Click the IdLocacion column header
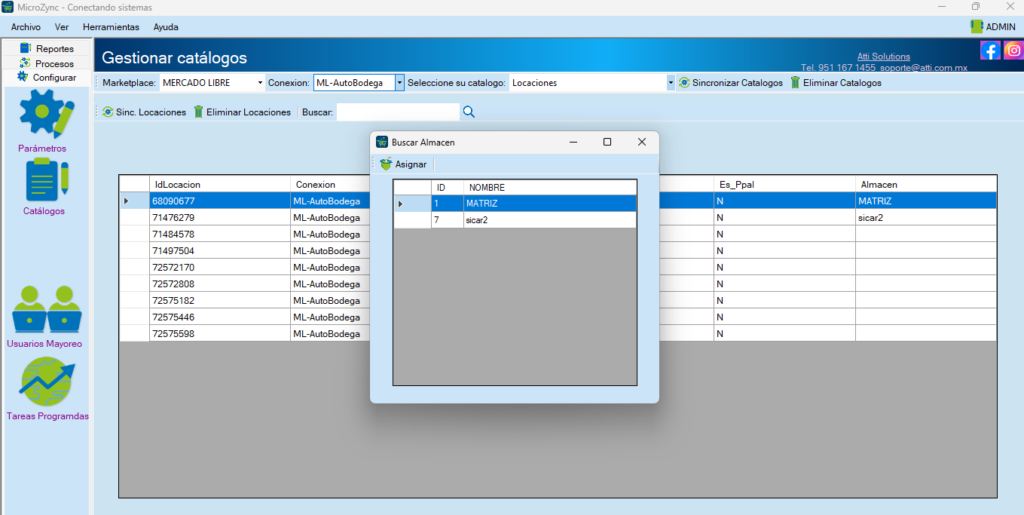Viewport: 1024px width, 515px height. click(x=219, y=184)
